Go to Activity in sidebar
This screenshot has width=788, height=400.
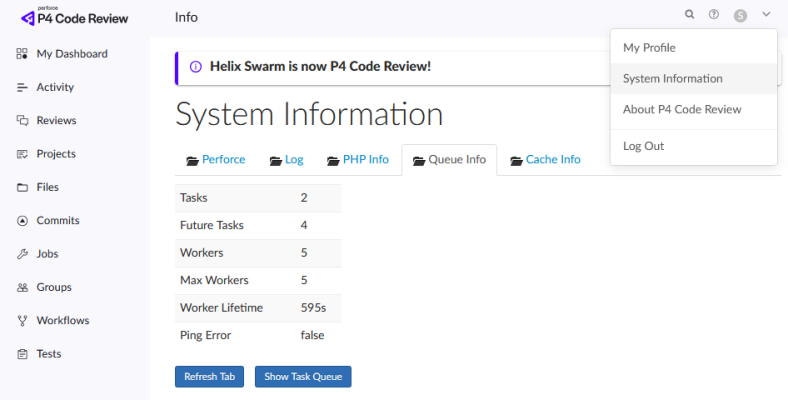click(x=55, y=87)
